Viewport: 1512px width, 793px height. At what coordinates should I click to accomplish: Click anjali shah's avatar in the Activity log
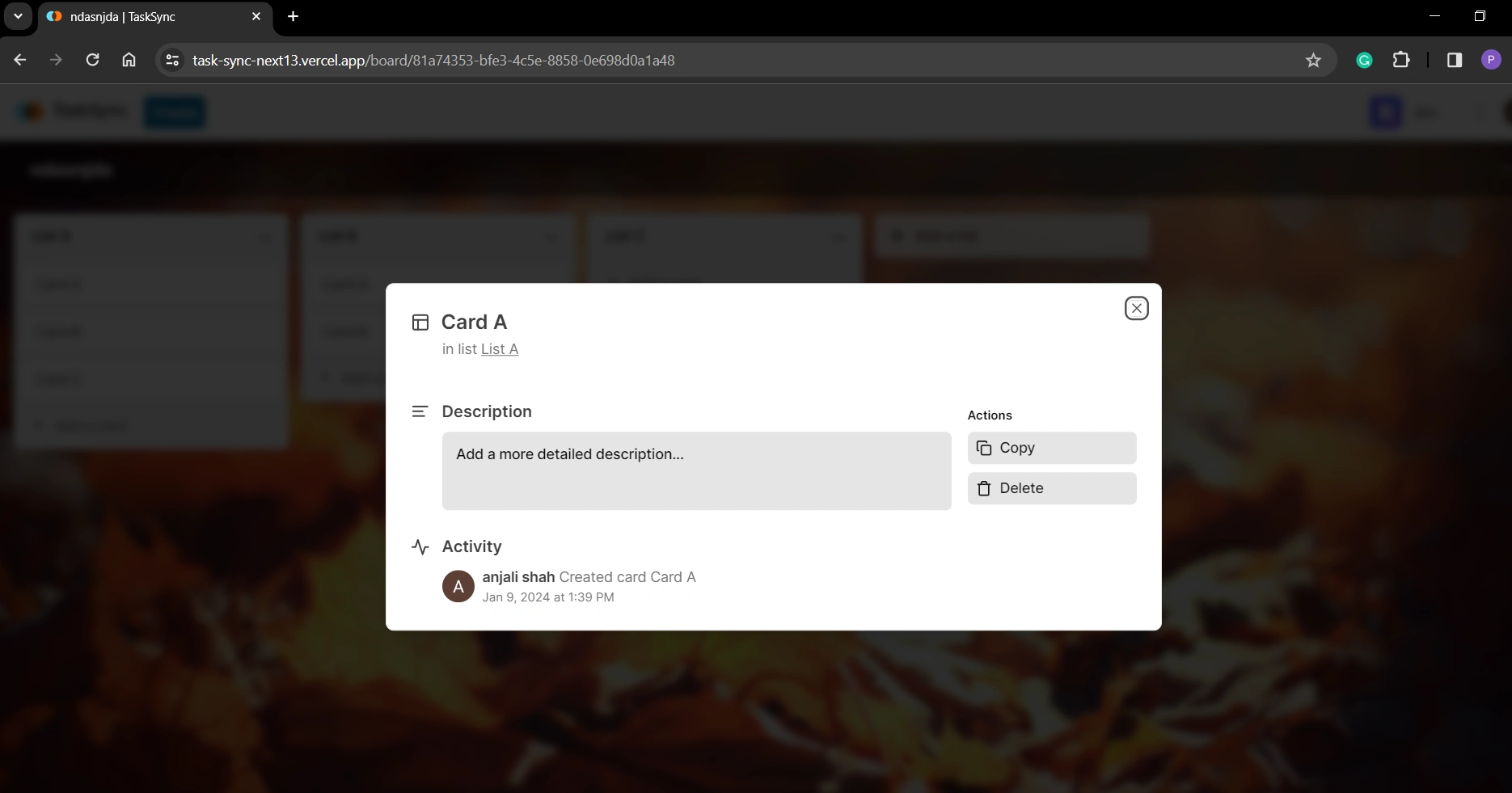tap(458, 586)
